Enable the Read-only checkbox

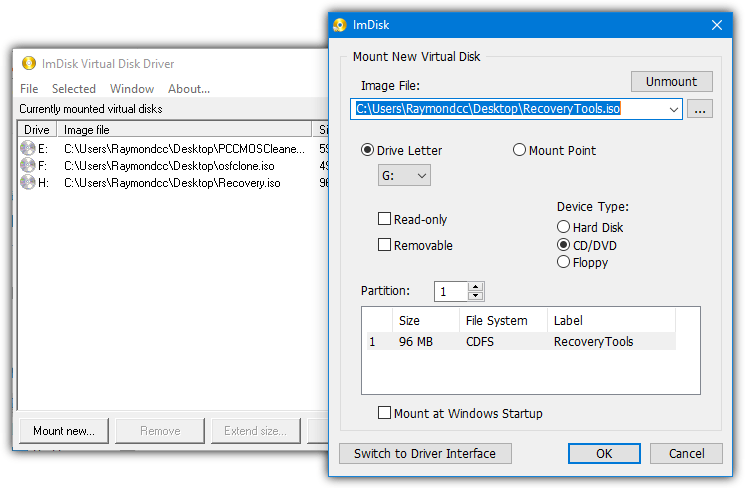click(x=384, y=219)
